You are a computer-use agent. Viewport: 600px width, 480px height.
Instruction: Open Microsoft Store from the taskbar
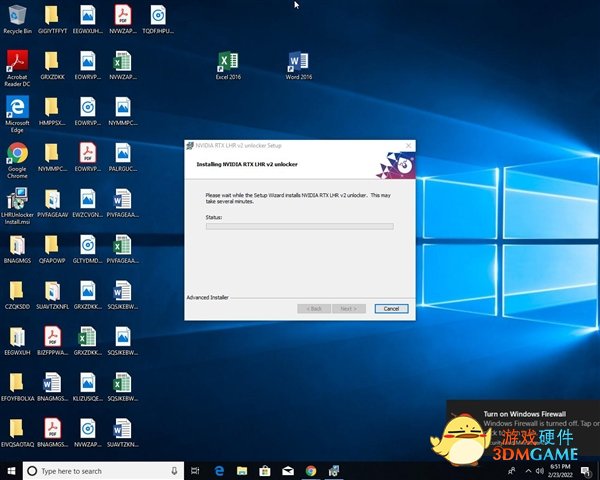[x=265, y=471]
